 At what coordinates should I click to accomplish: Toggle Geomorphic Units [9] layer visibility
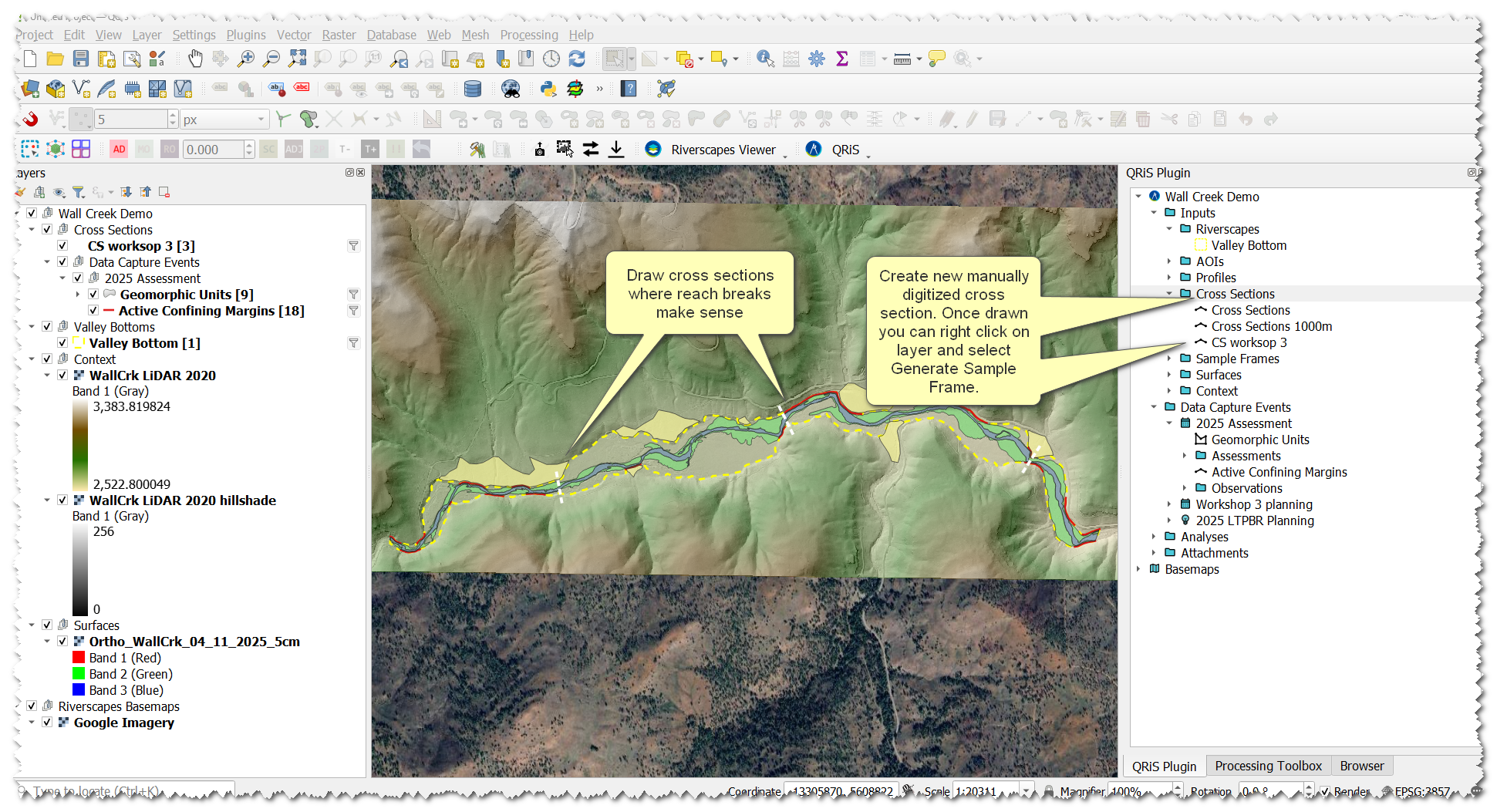tap(93, 295)
